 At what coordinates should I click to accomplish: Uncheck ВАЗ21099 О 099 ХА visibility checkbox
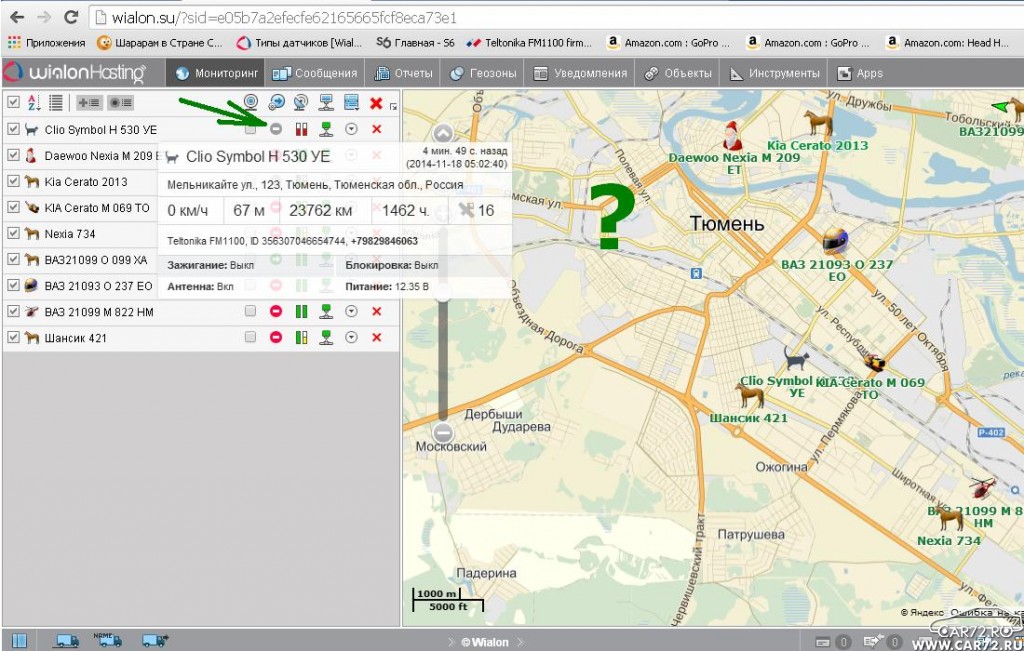[x=13, y=259]
